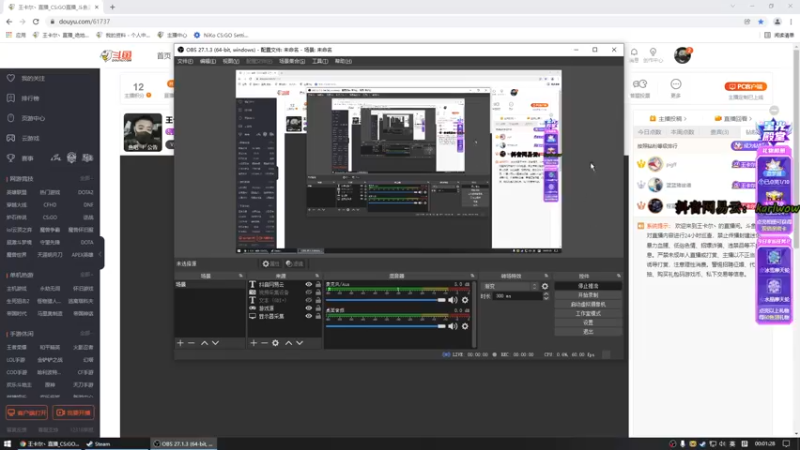Open 页游中心 icon in Douyu sidebar
This screenshot has width=800, height=450.
pos(11,118)
